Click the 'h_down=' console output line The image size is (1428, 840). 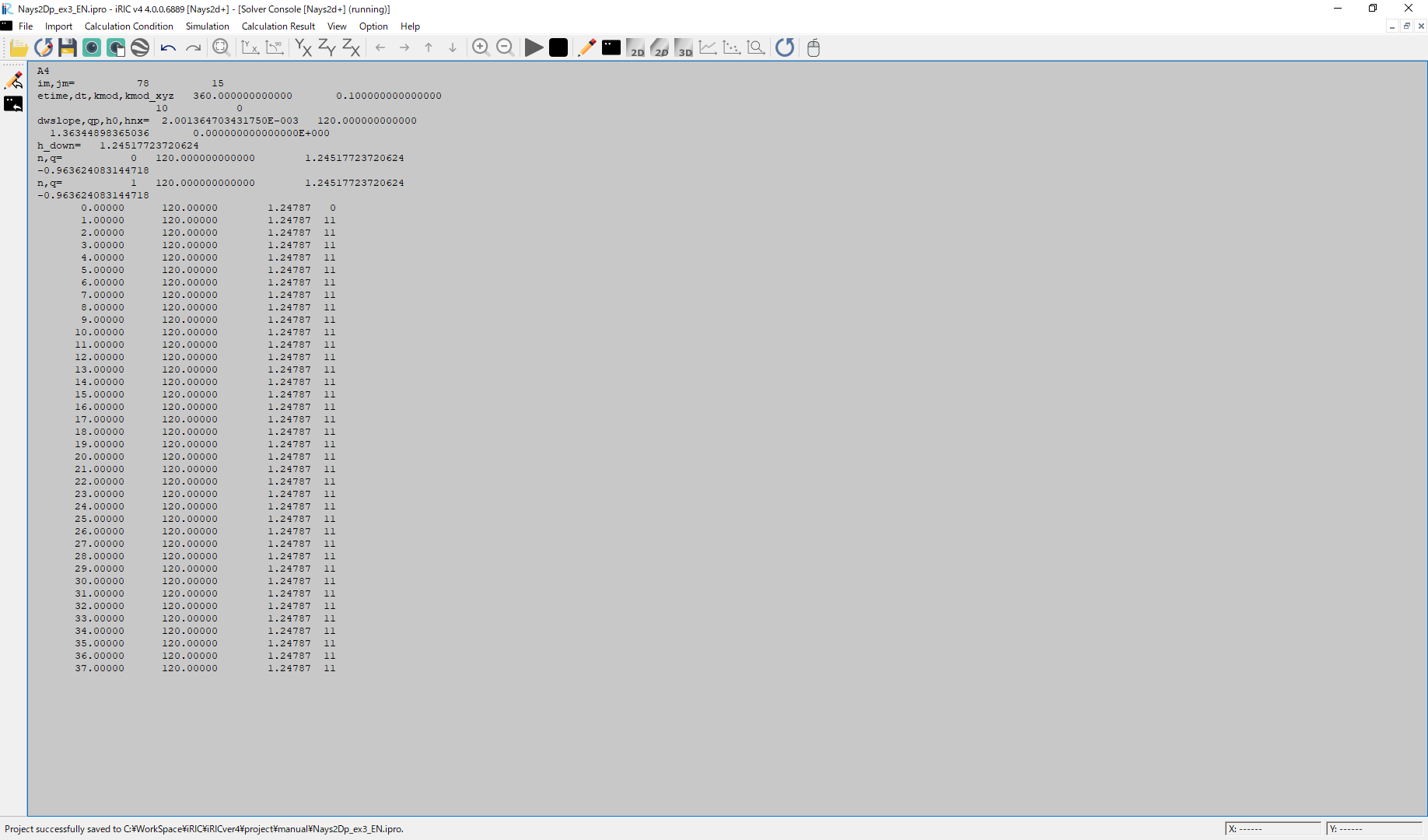coord(118,145)
